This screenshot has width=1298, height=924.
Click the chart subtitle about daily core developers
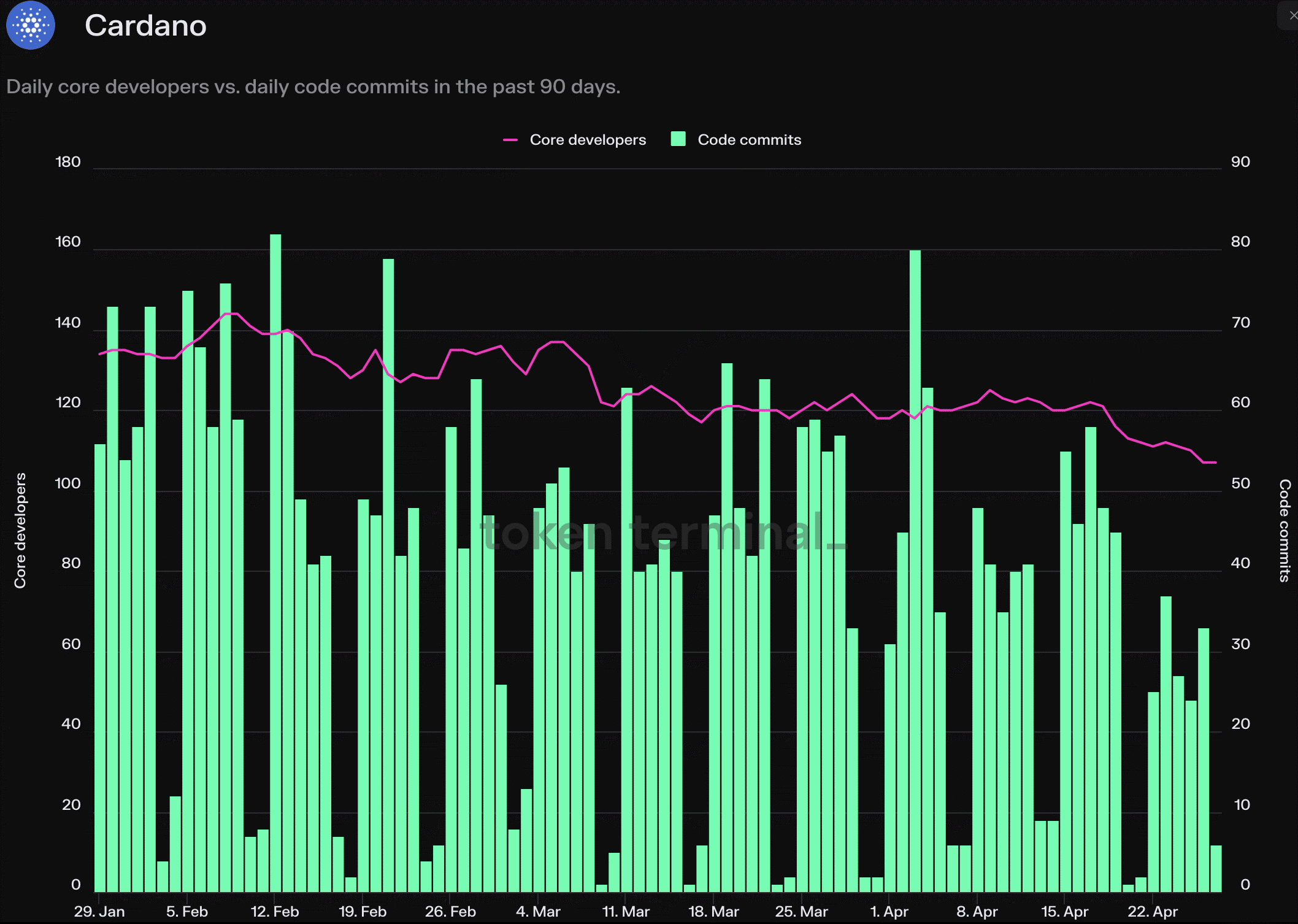(313, 87)
